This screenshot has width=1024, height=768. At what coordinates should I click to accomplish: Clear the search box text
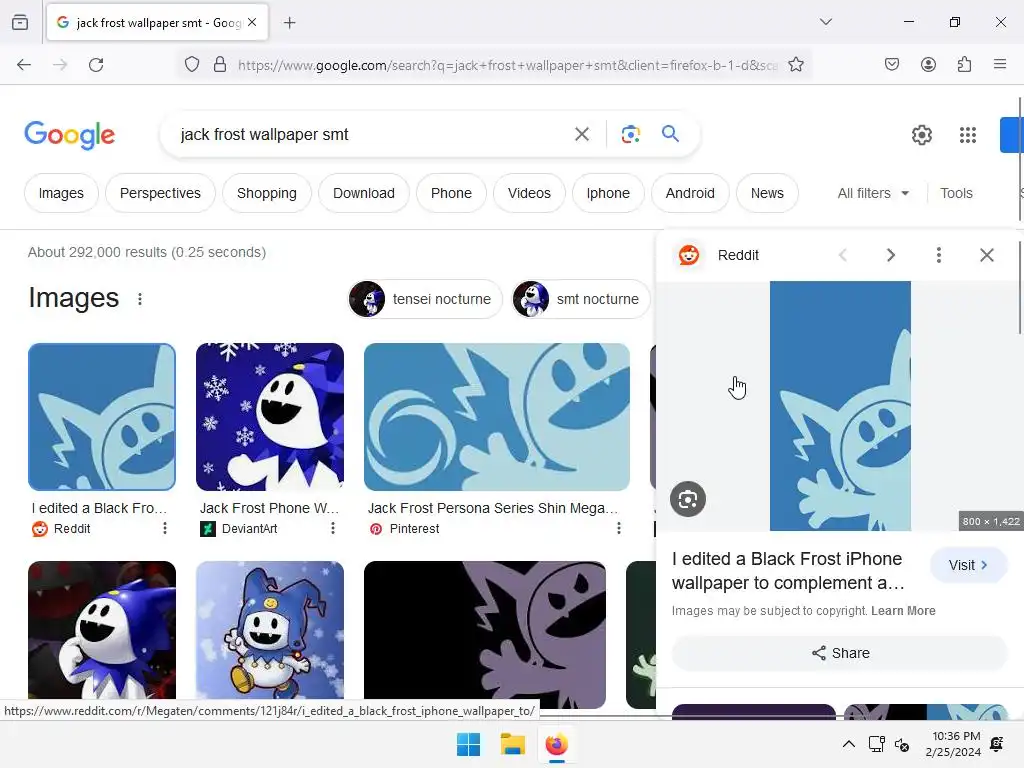[x=582, y=135]
